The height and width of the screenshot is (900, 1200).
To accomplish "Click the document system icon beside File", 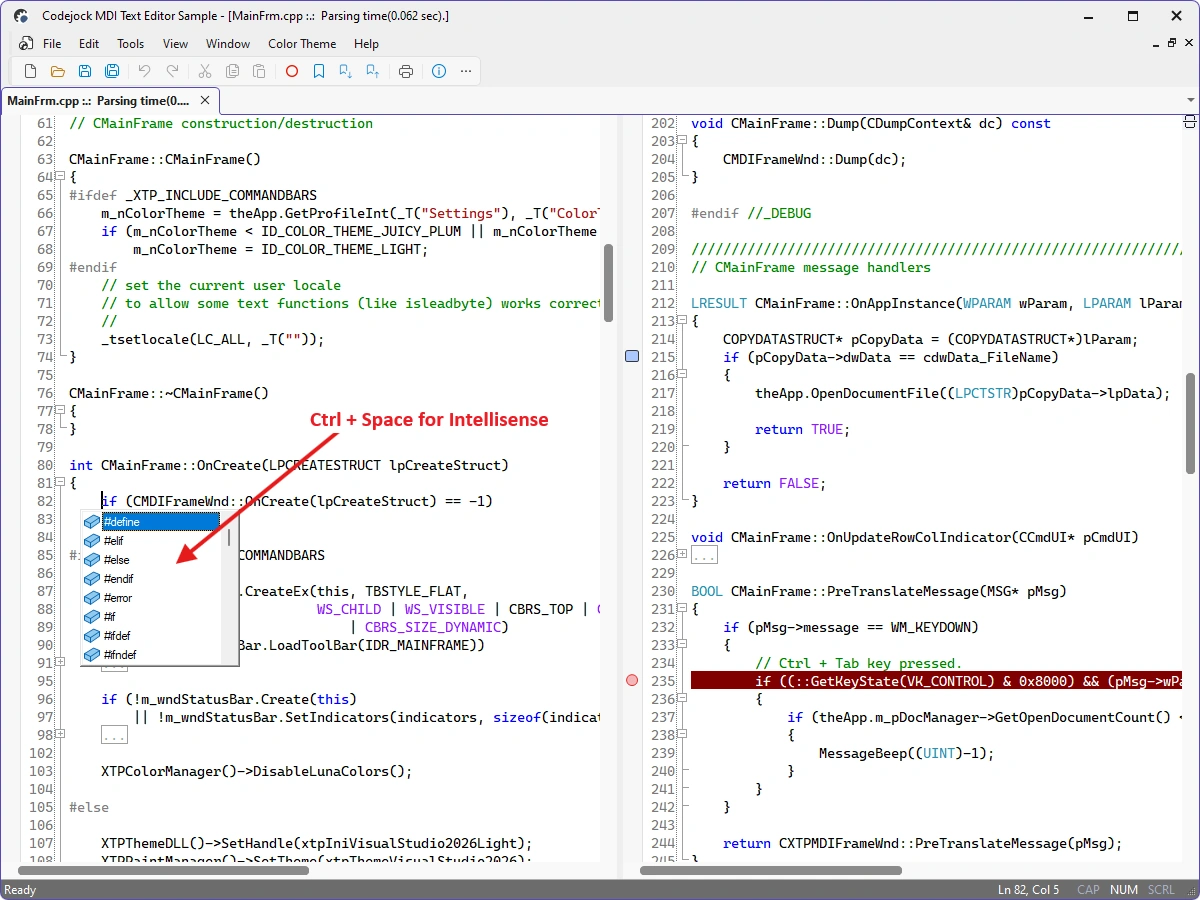I will point(26,43).
